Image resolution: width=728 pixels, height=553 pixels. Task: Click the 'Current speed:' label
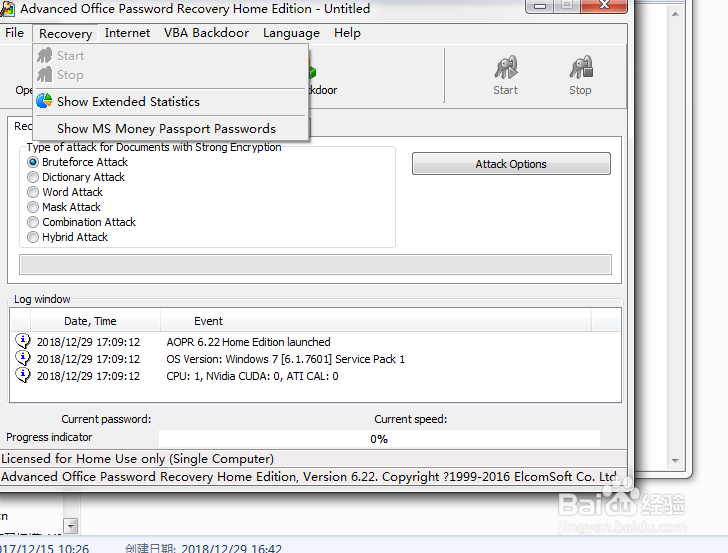410,419
